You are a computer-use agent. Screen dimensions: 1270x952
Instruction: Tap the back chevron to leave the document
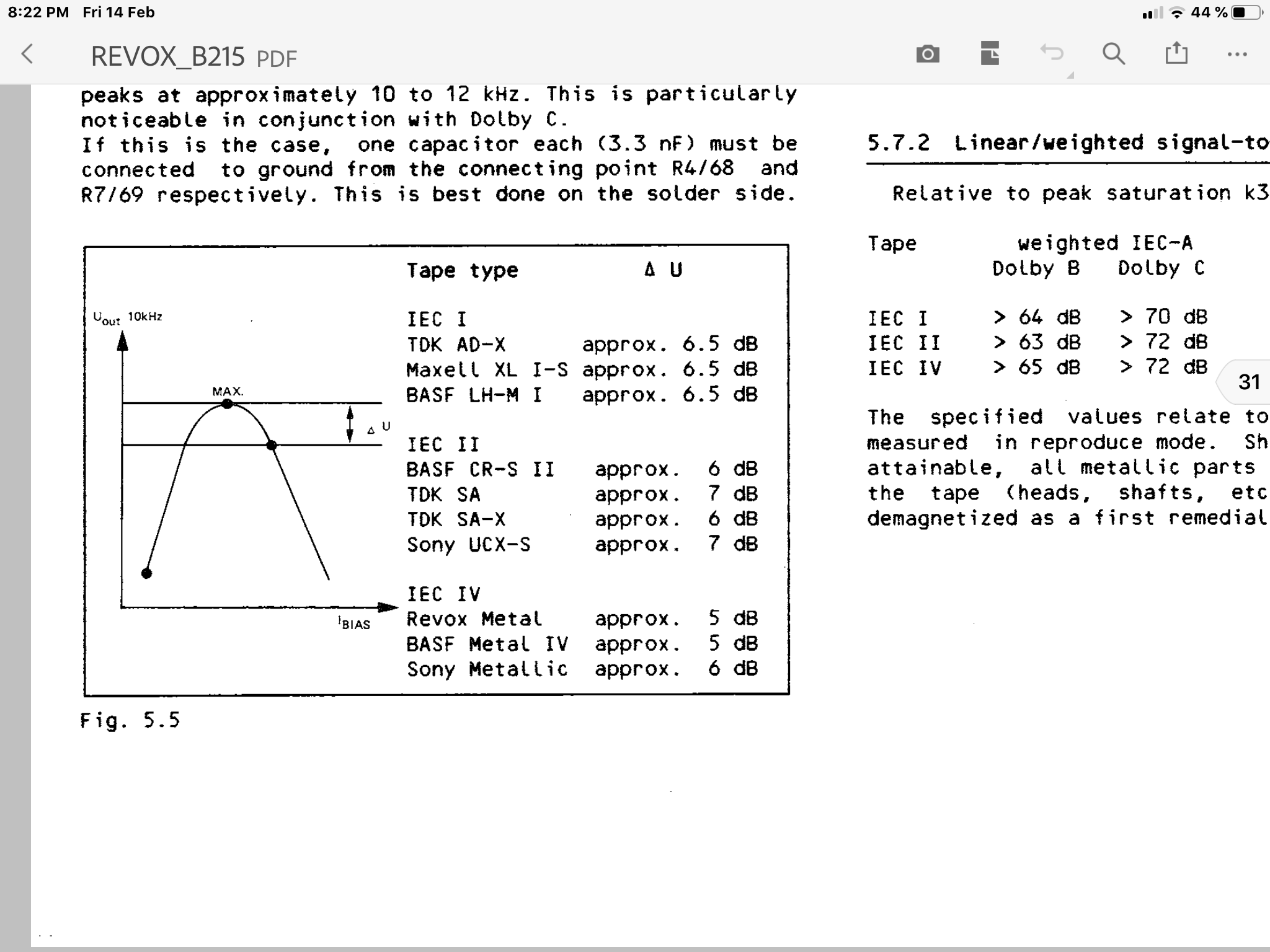(27, 55)
